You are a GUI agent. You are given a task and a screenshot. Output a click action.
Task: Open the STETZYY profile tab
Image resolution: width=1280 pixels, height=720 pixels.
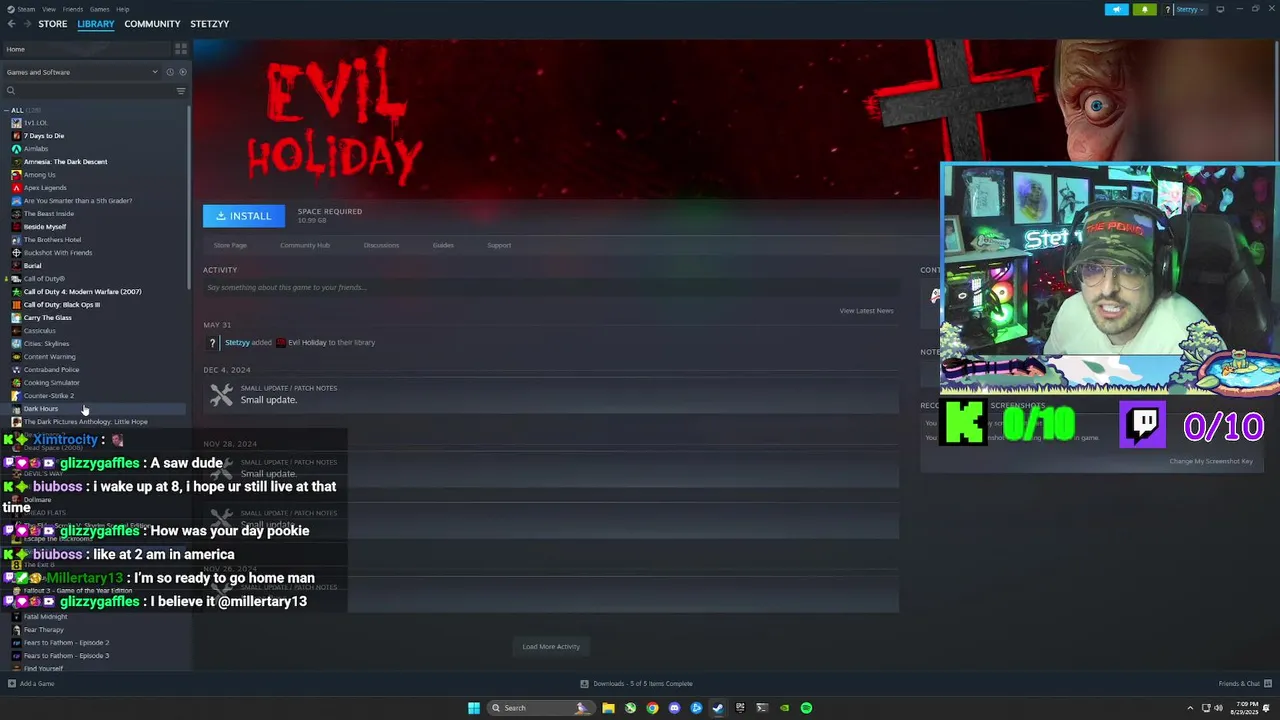(210, 24)
